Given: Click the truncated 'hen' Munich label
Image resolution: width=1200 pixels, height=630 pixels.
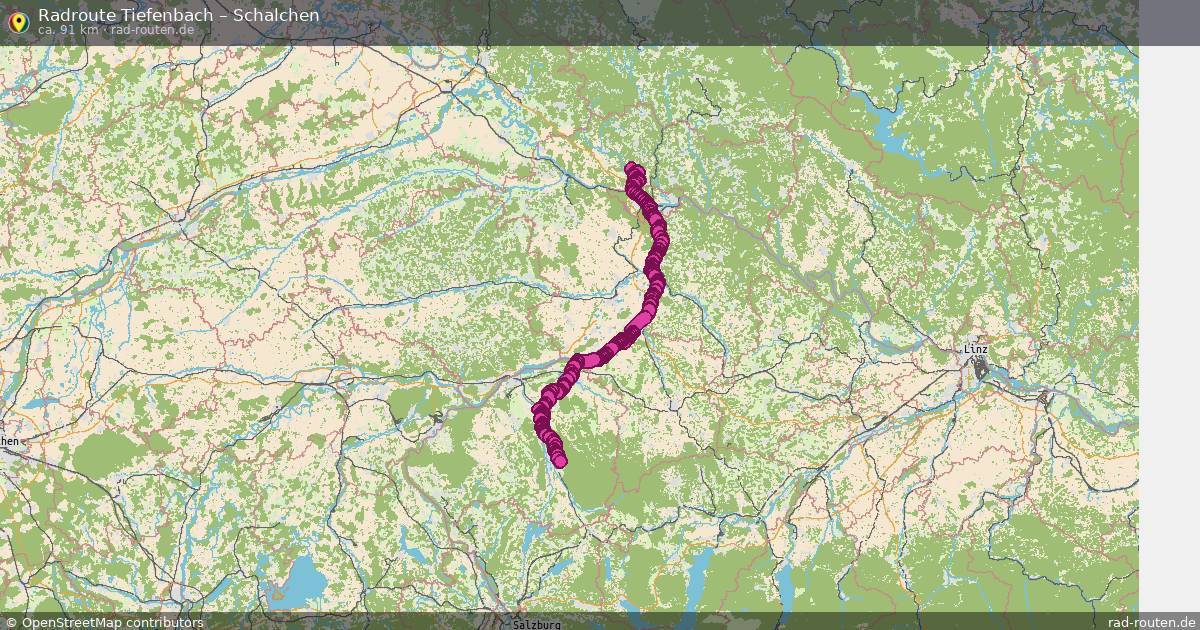Looking at the screenshot, I should click(x=9, y=440).
